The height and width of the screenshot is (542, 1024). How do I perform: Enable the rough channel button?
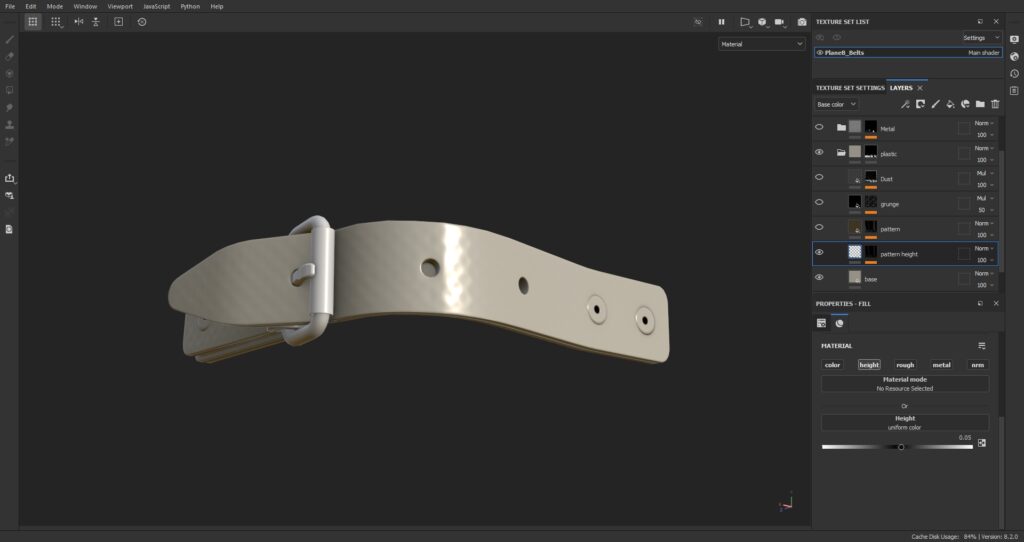tap(905, 365)
